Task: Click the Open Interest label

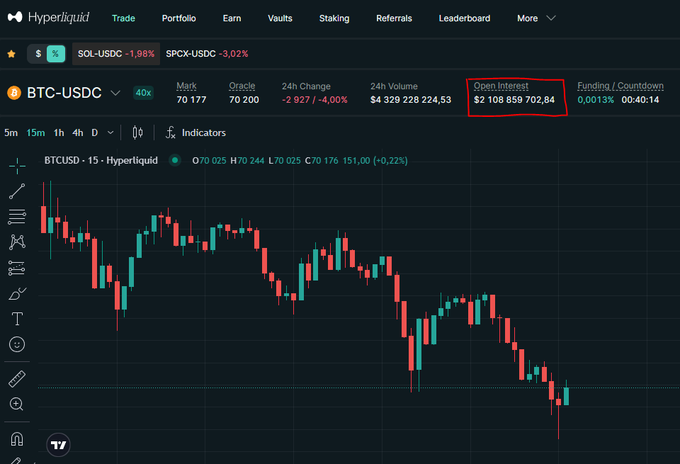Action: click(x=501, y=86)
